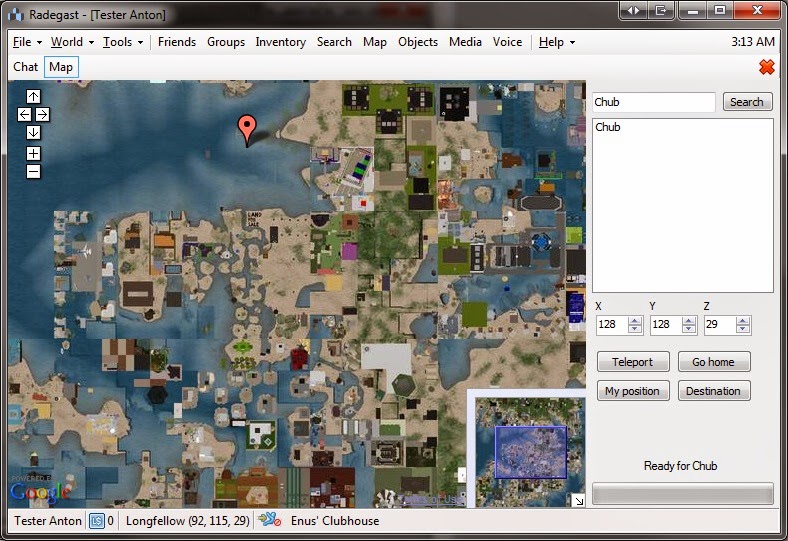The width and height of the screenshot is (788, 541).
Task: Zoom out the map with the minus
Action: (x=33, y=171)
